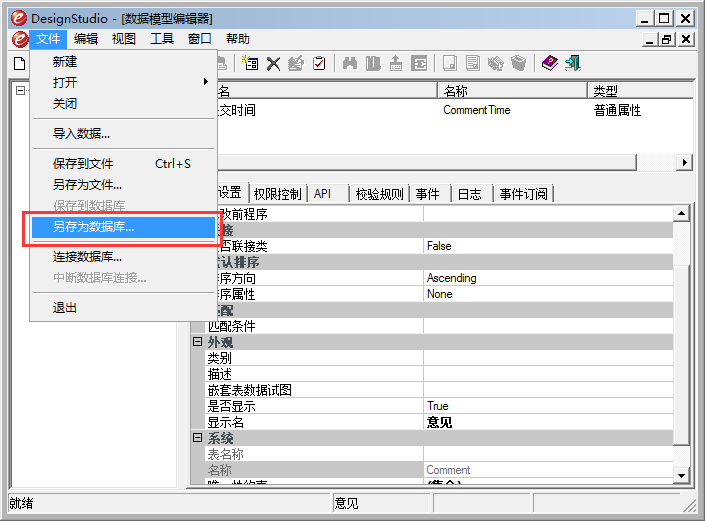Image resolution: width=705 pixels, height=521 pixels.
Task: Click the add new item star icon
Action: (x=249, y=63)
